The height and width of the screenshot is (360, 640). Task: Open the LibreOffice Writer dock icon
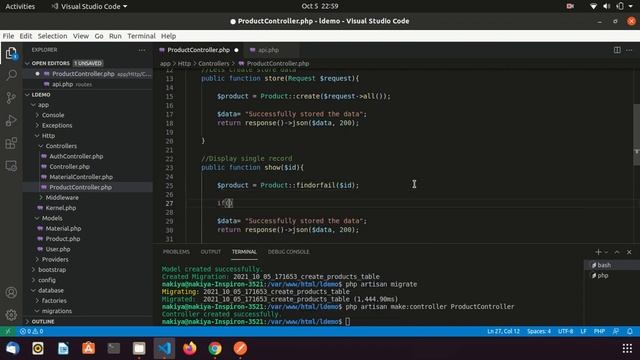tap(63, 349)
